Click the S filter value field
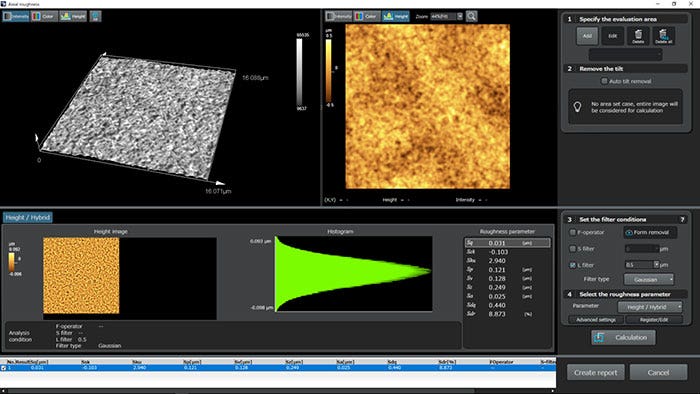This screenshot has width=700, height=394. coord(642,249)
